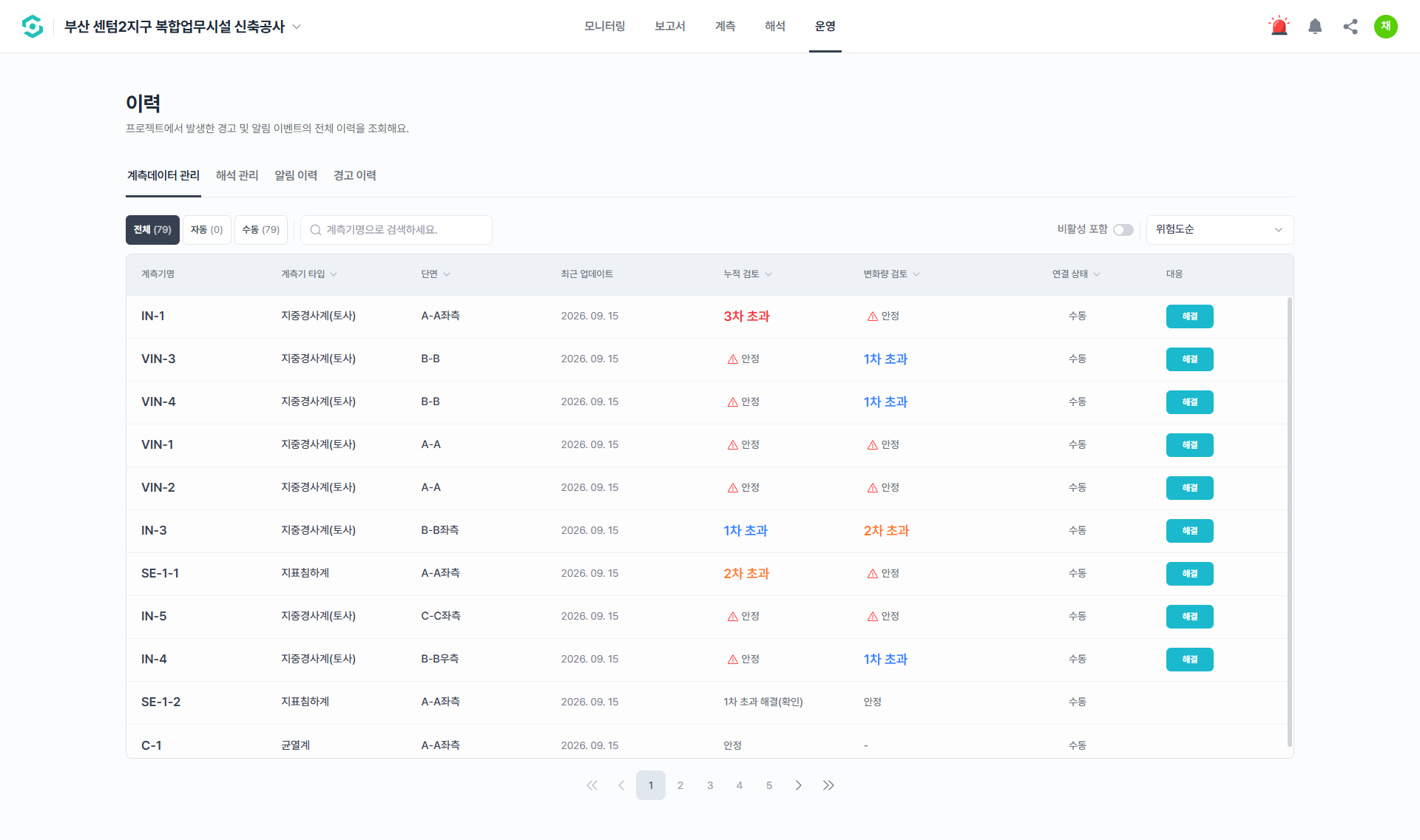Image resolution: width=1420 pixels, height=840 pixels.
Task: Expand the 누적 검토 column filter
Action: (768, 274)
